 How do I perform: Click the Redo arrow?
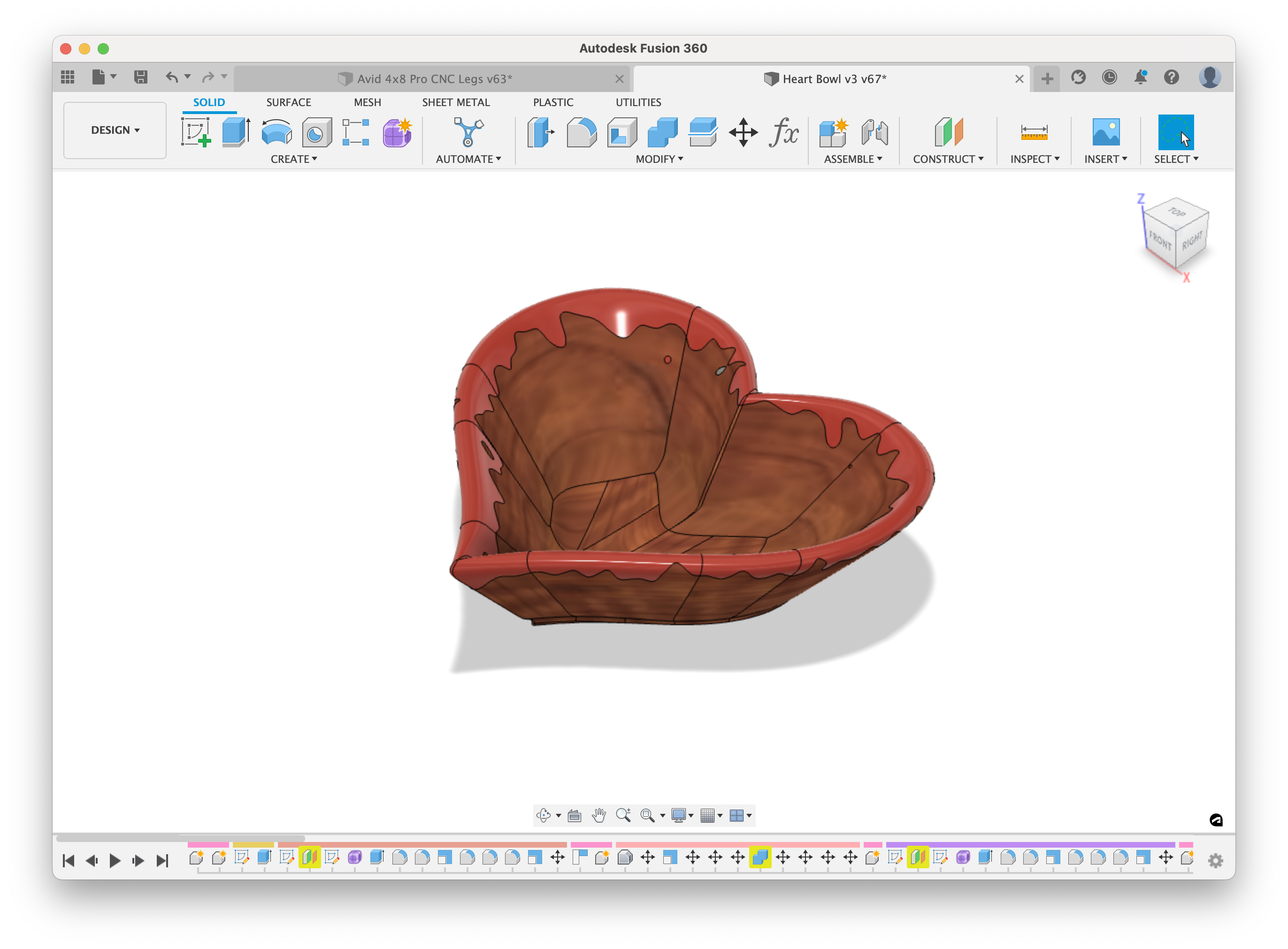(208, 77)
